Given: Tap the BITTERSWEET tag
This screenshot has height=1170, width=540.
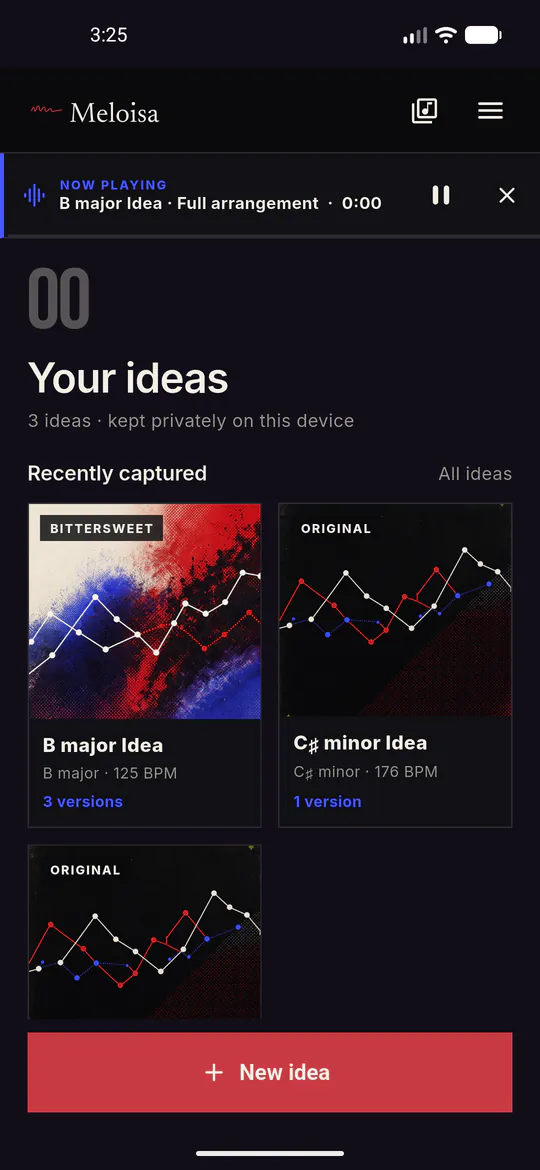Looking at the screenshot, I should point(101,528).
